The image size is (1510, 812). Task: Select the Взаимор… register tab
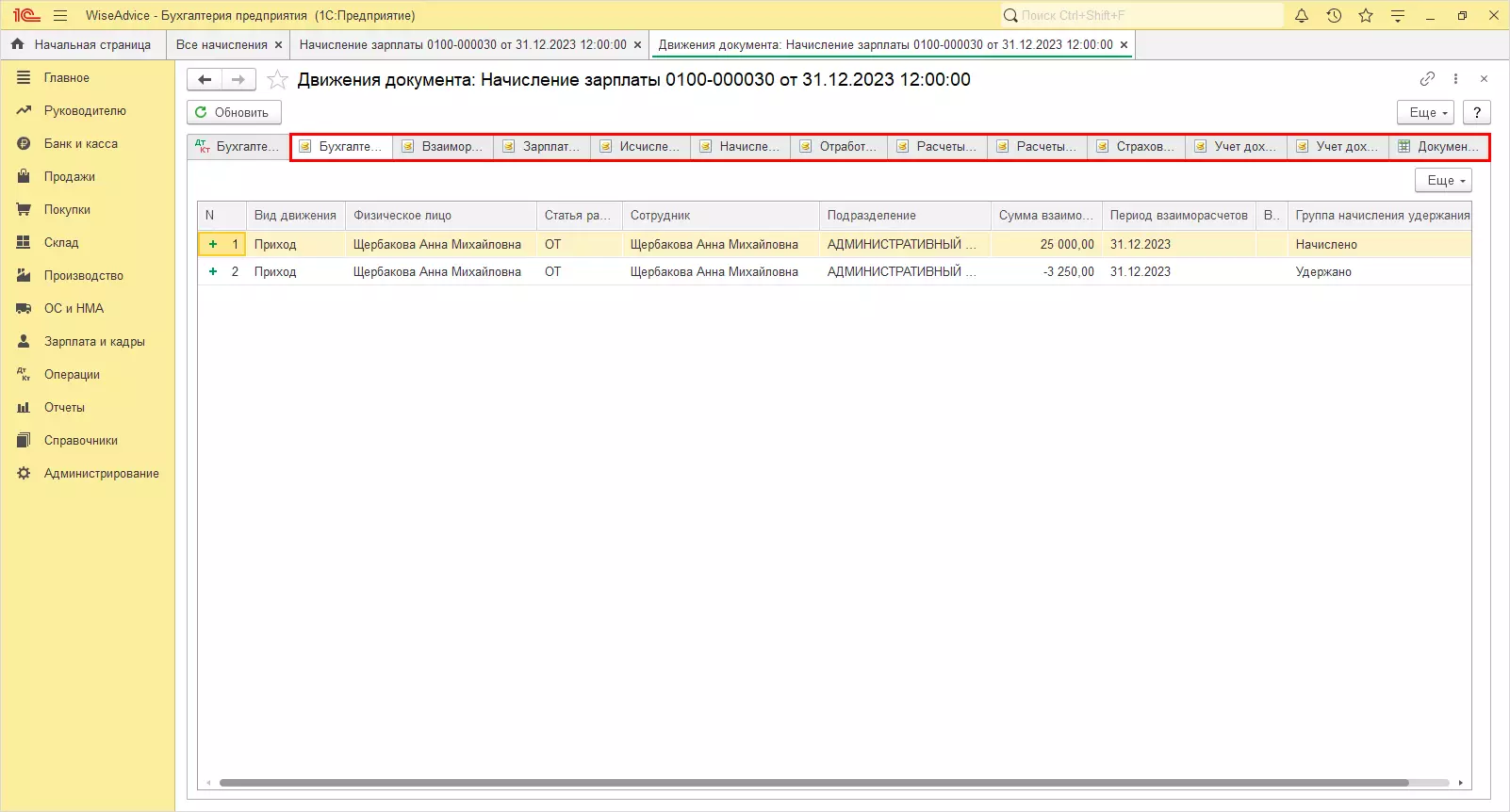[442, 147]
